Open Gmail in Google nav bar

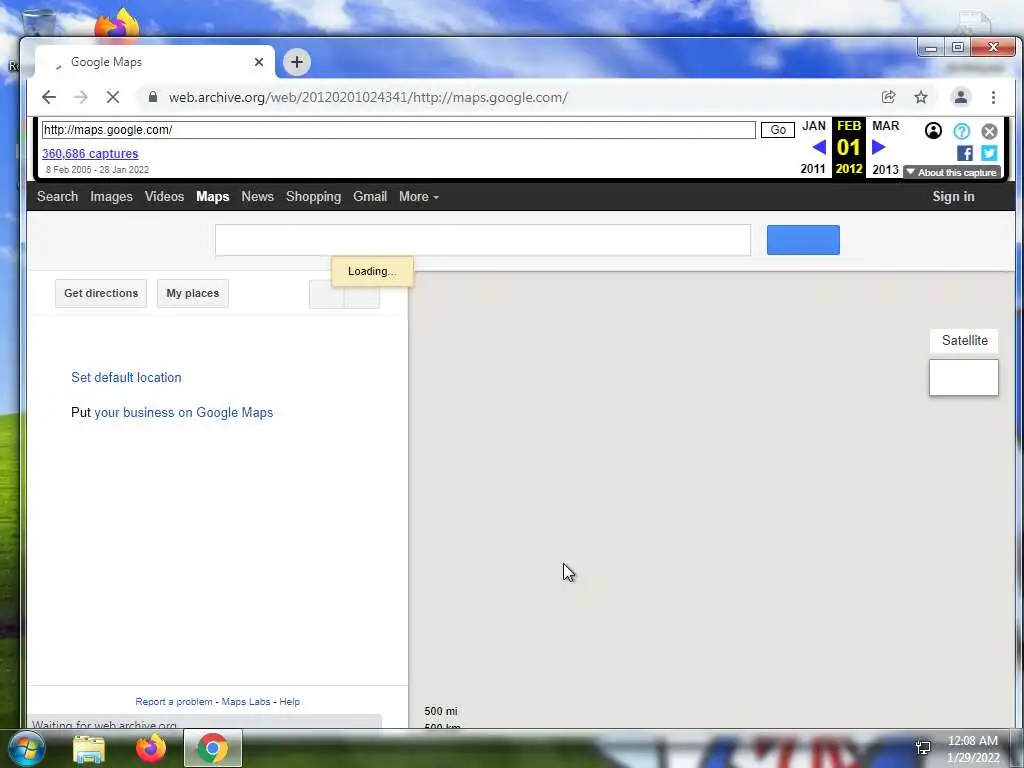pos(370,197)
